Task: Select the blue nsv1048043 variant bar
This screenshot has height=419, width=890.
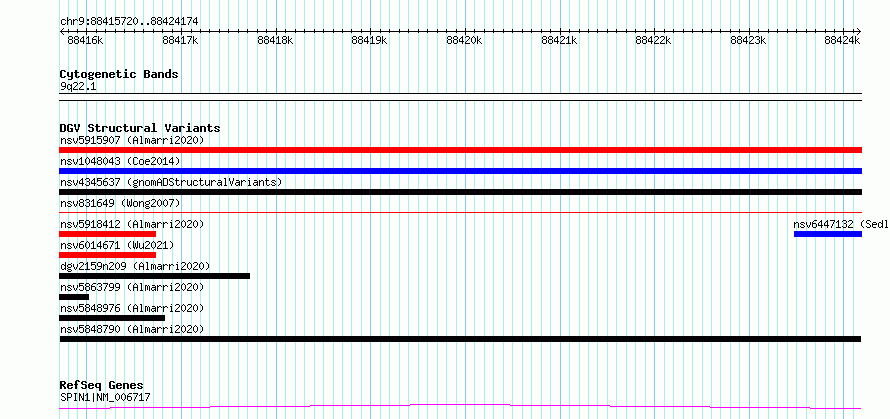Action: pos(460,171)
